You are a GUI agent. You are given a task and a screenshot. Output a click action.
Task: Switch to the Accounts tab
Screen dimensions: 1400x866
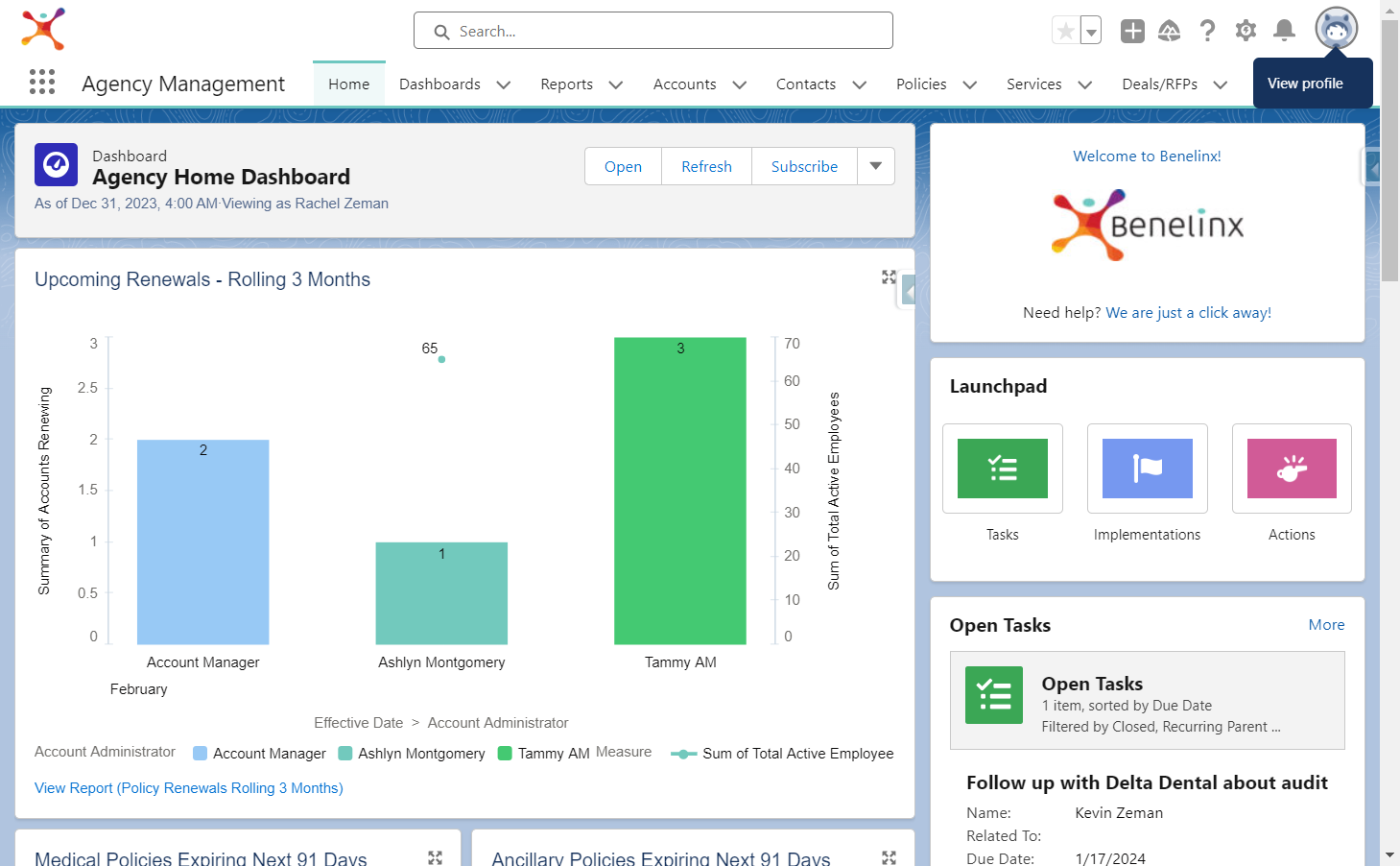click(x=685, y=84)
